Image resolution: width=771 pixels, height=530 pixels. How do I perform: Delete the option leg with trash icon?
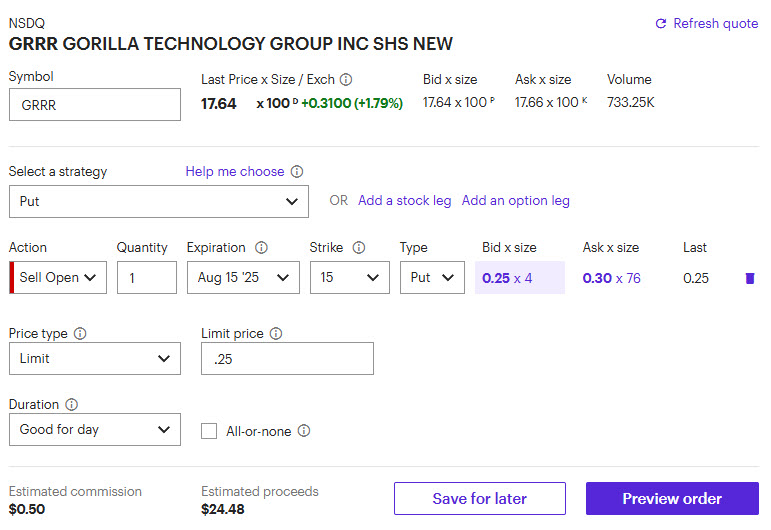pos(750,278)
